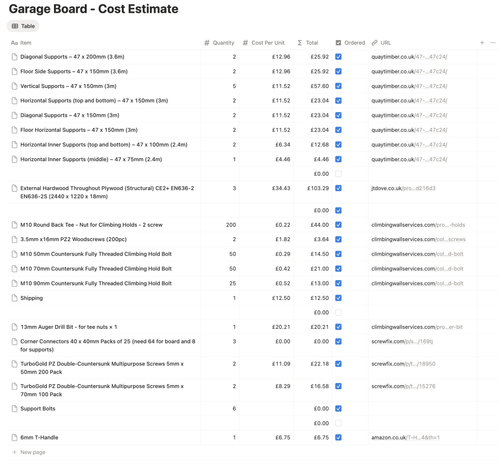Uncheck Ordered for 6mm T-Handle

[338, 438]
